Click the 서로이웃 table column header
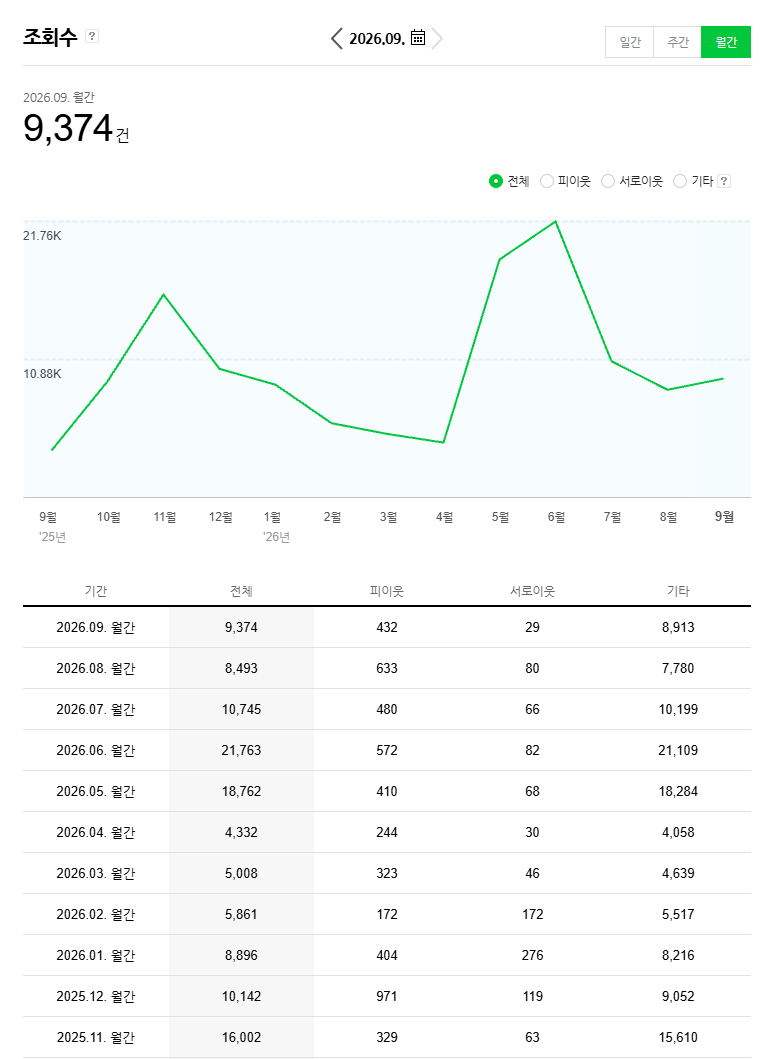This screenshot has height=1059, width=765. click(x=532, y=591)
